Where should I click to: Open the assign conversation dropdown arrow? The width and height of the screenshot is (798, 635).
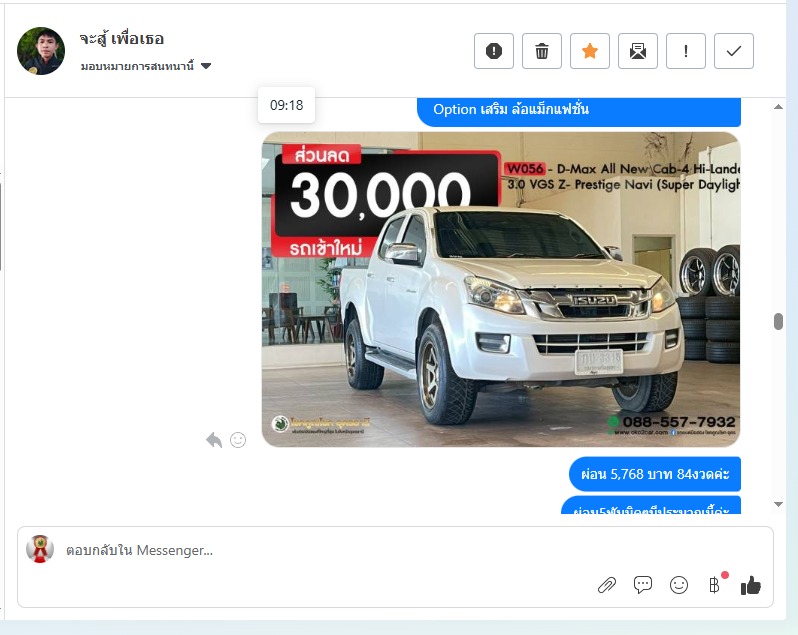point(206,66)
